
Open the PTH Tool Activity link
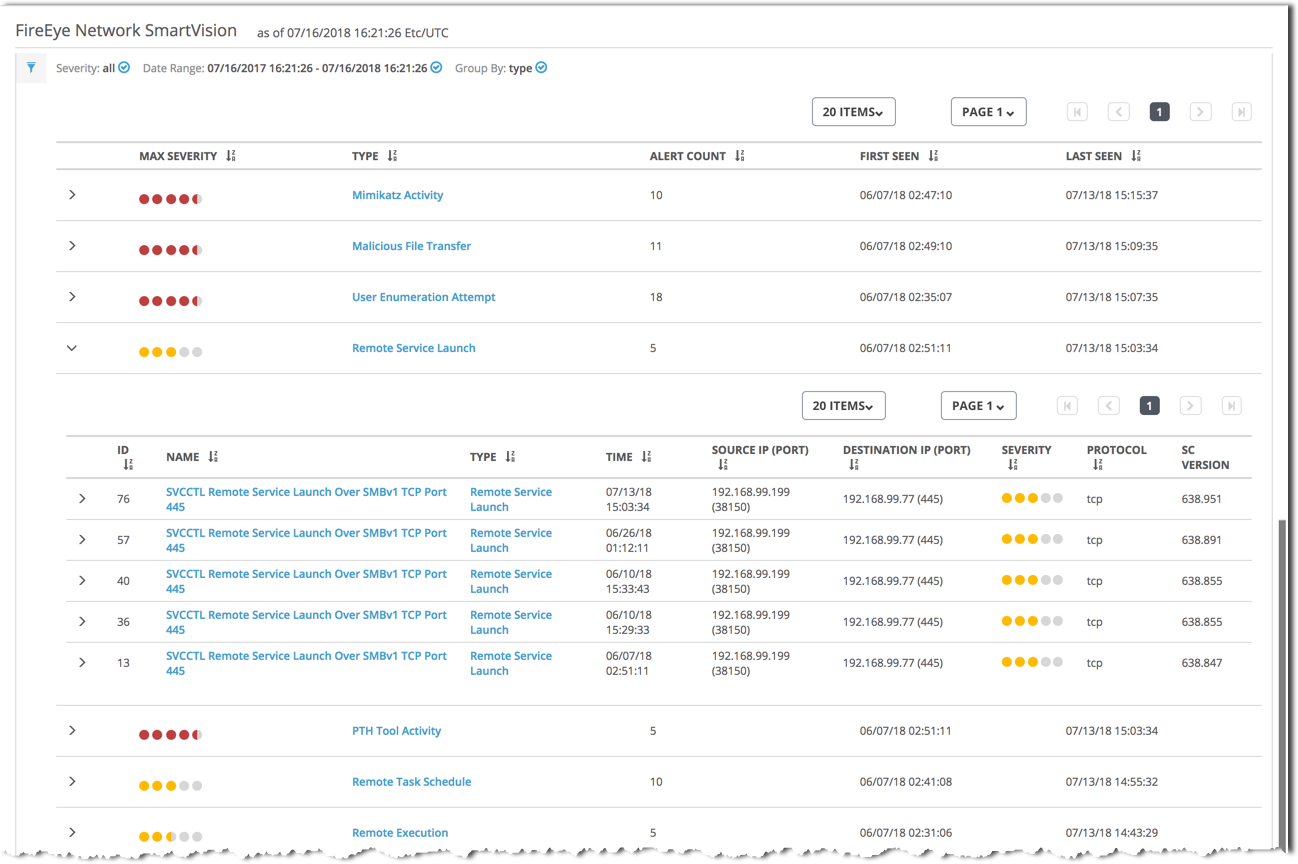(397, 731)
